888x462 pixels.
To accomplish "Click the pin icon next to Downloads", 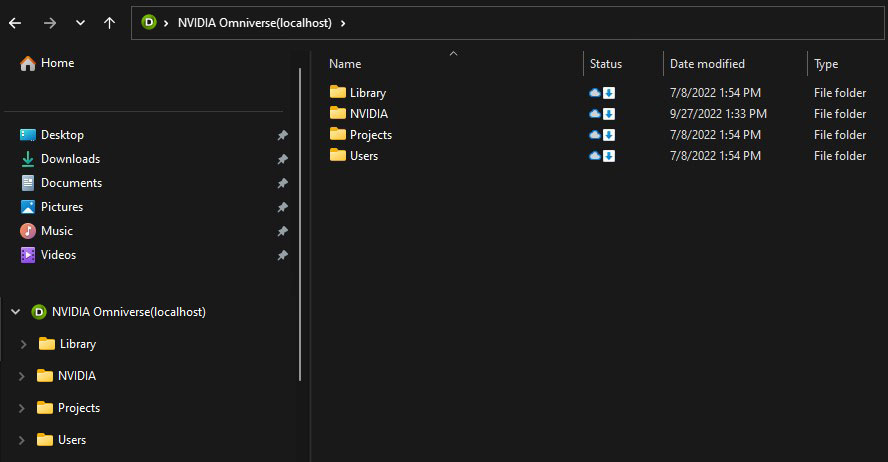I will coord(282,160).
